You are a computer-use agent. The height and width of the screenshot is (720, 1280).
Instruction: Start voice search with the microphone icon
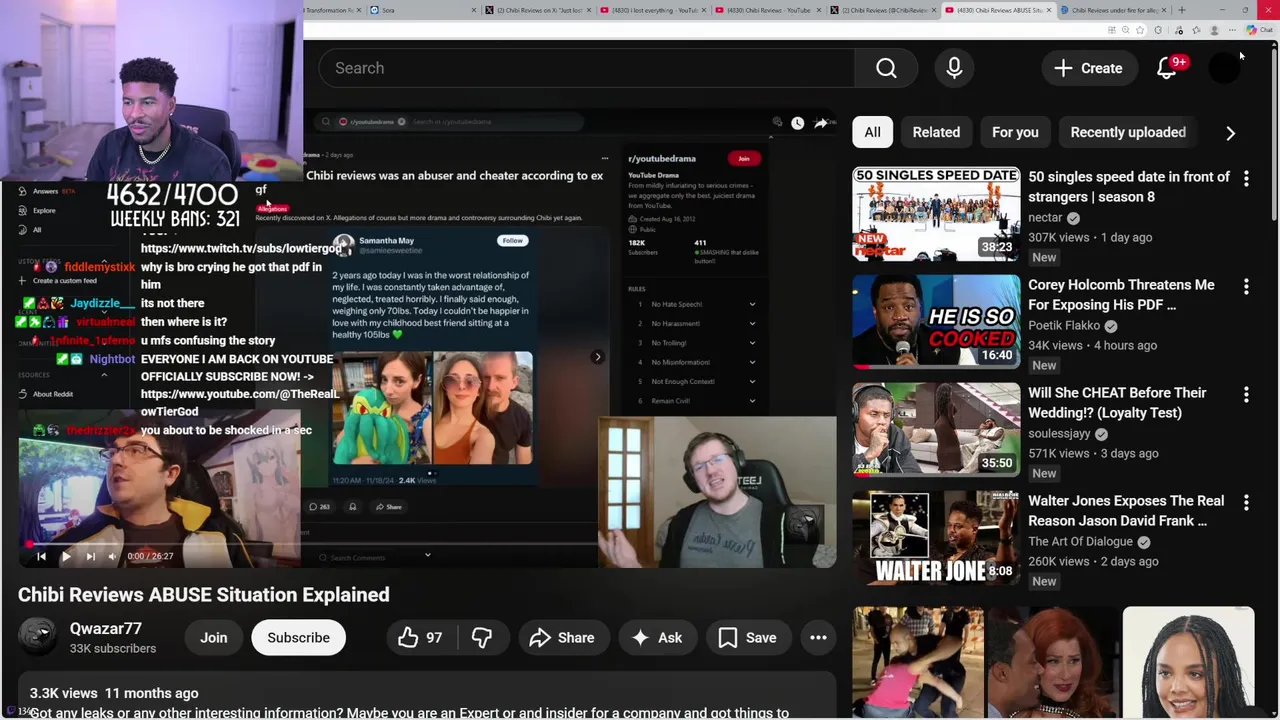tap(954, 68)
